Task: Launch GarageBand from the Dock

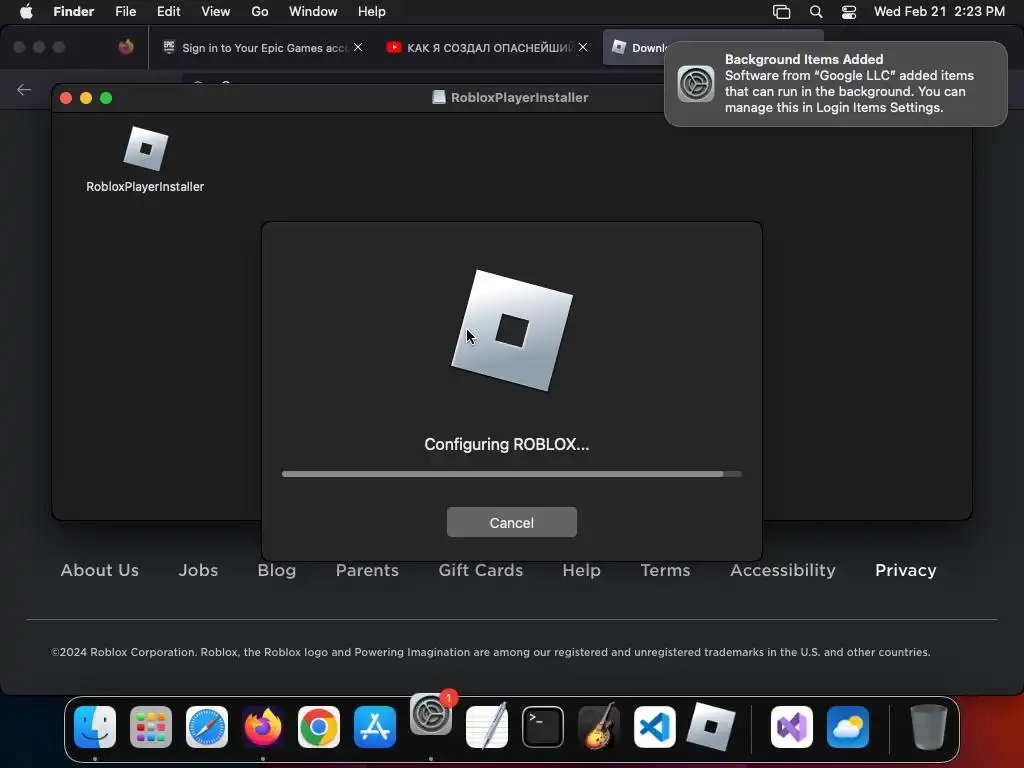Action: pyautogui.click(x=599, y=727)
